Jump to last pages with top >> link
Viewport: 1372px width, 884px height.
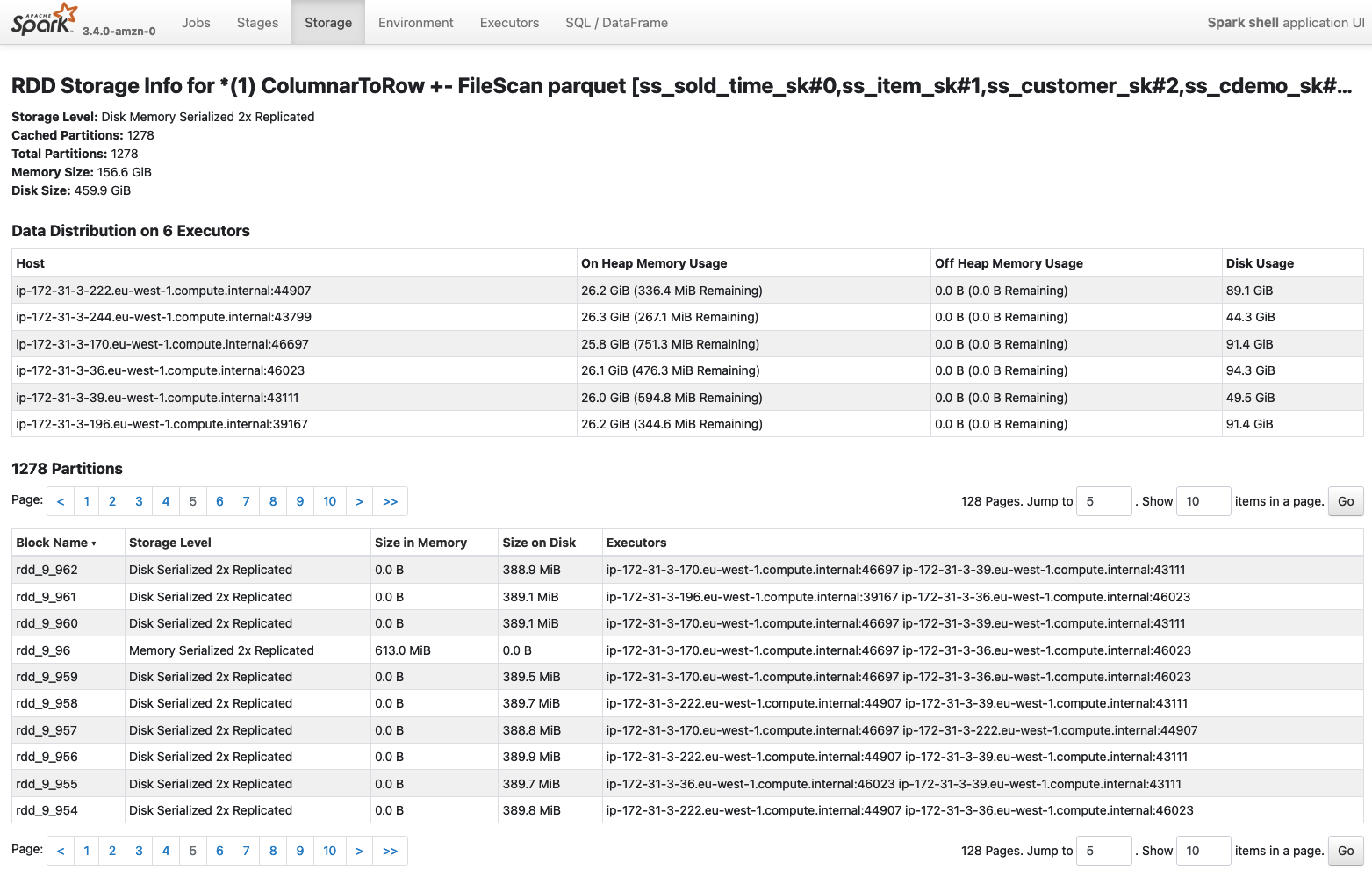pyautogui.click(x=391, y=501)
